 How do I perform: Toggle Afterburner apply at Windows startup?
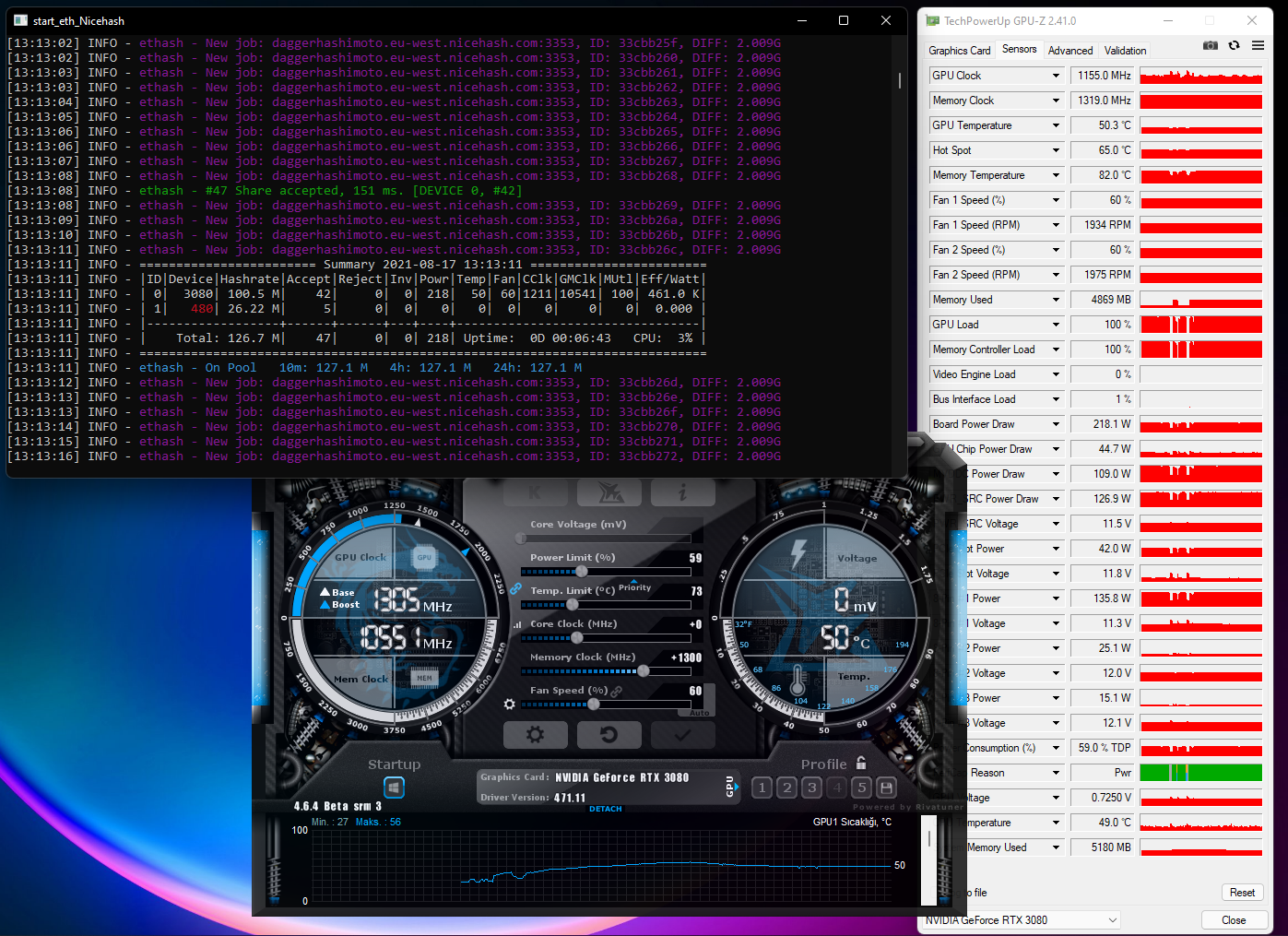click(x=394, y=788)
